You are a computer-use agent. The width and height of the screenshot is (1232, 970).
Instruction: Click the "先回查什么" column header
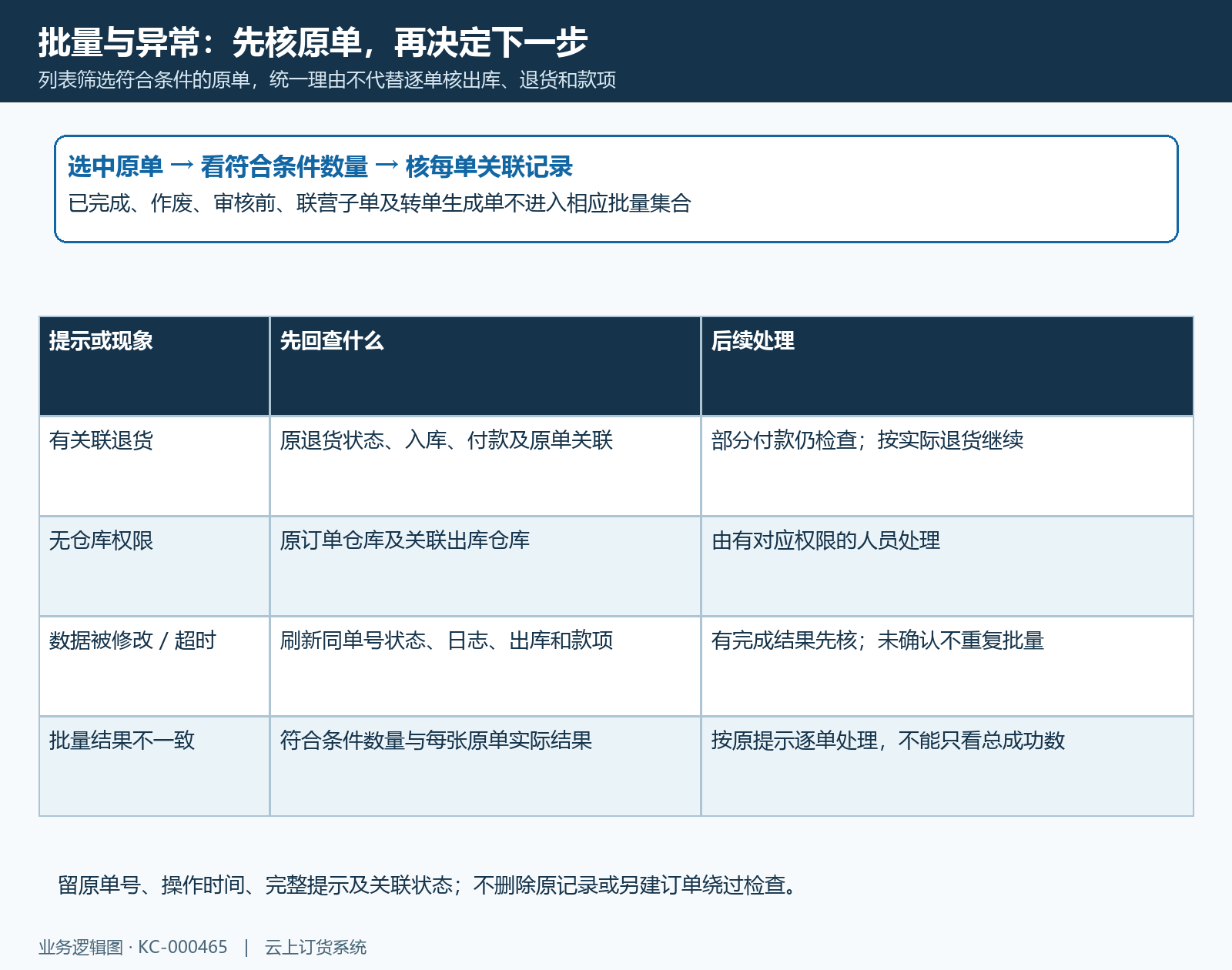[485, 366]
